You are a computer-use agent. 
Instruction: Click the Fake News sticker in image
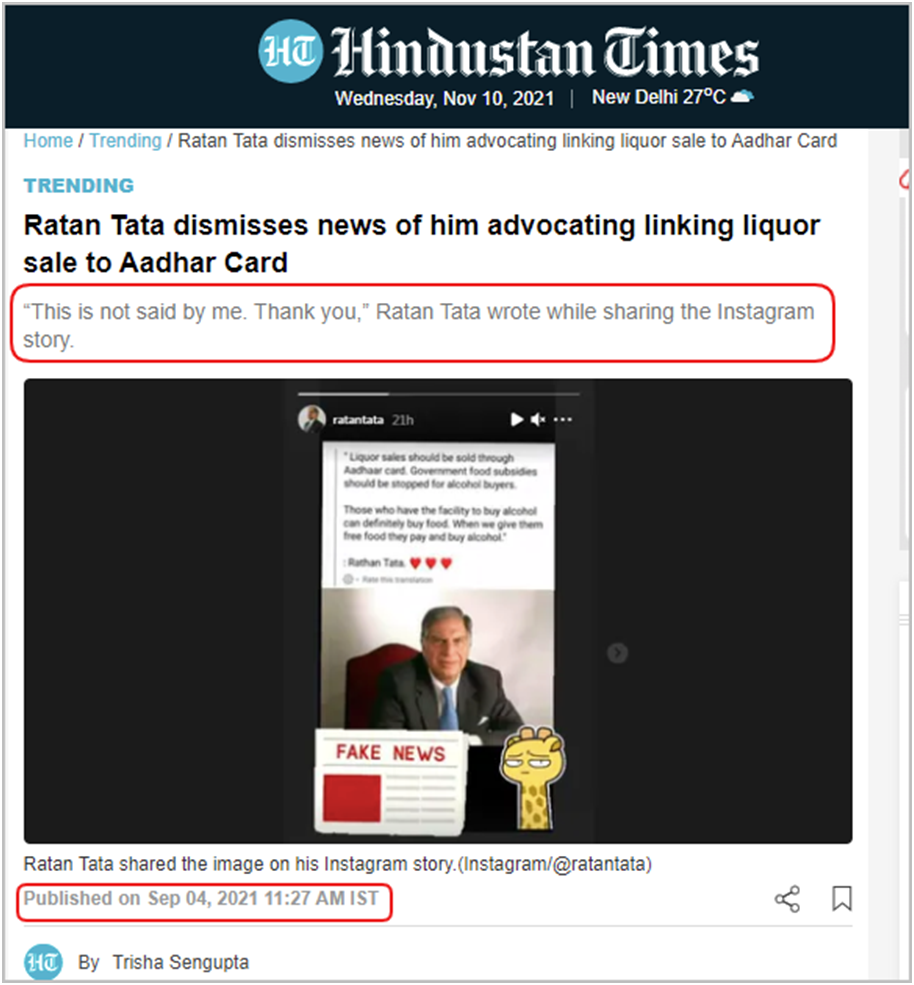coord(389,781)
